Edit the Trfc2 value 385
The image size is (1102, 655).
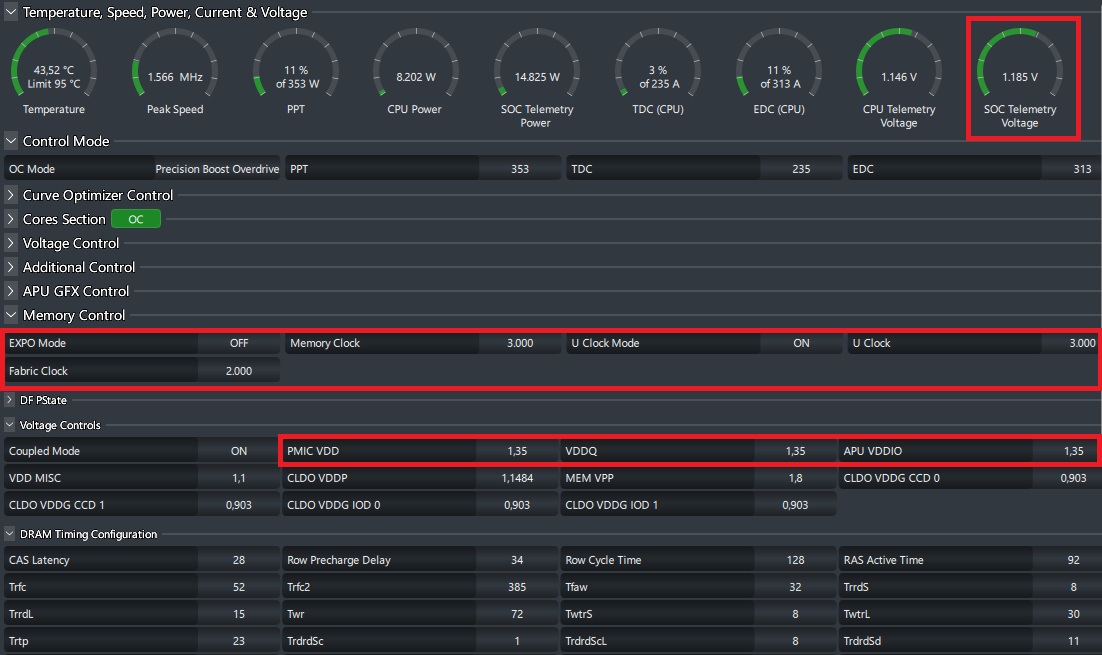[517, 587]
